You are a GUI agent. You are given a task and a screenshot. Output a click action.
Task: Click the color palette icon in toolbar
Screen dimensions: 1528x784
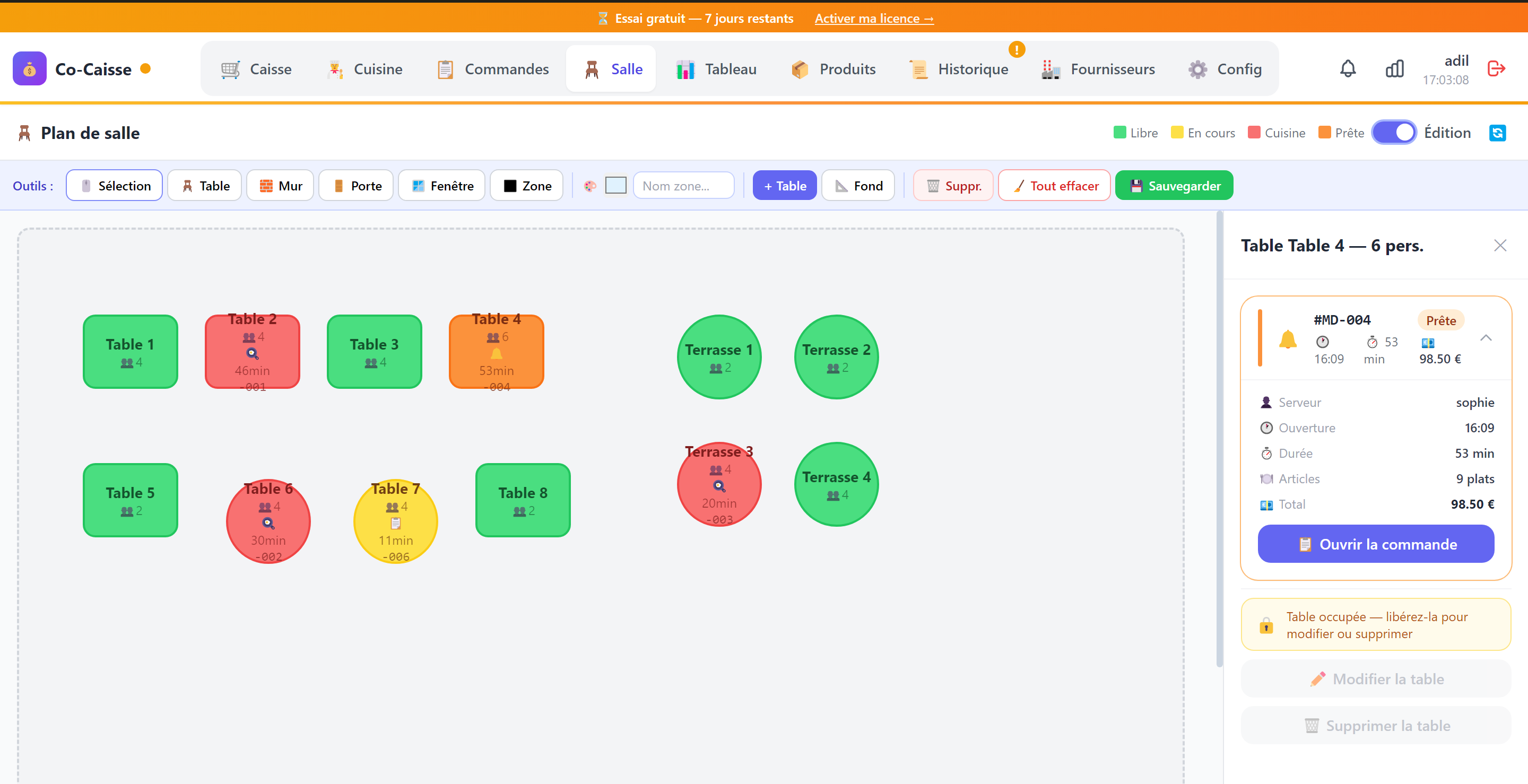coord(589,186)
